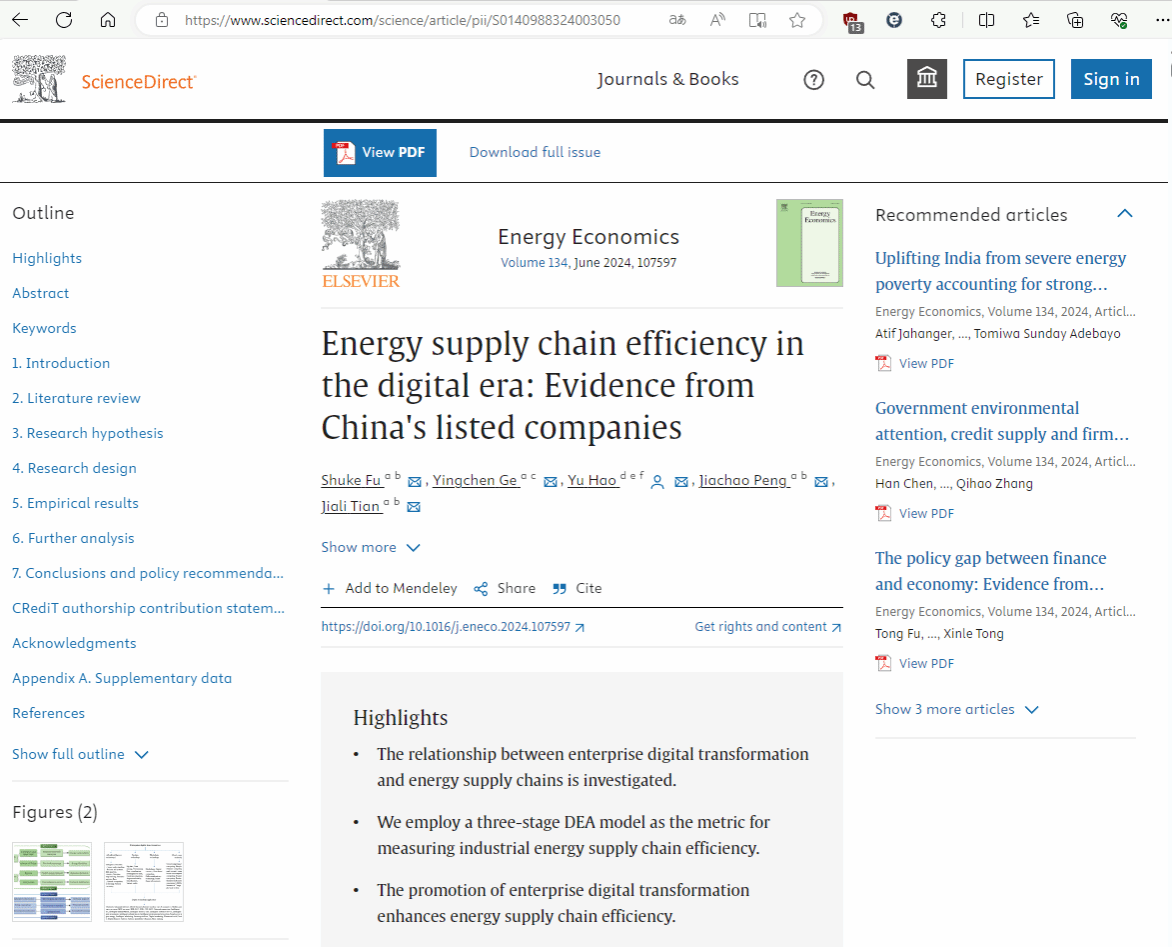Open the browser extensions puzzle icon

938,20
